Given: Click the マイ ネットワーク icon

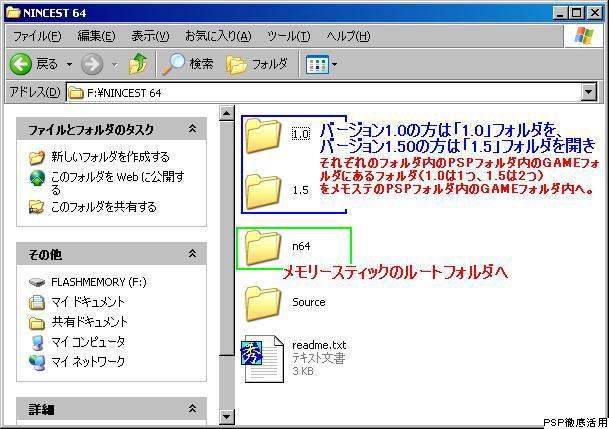Looking at the screenshot, I should point(37,362).
